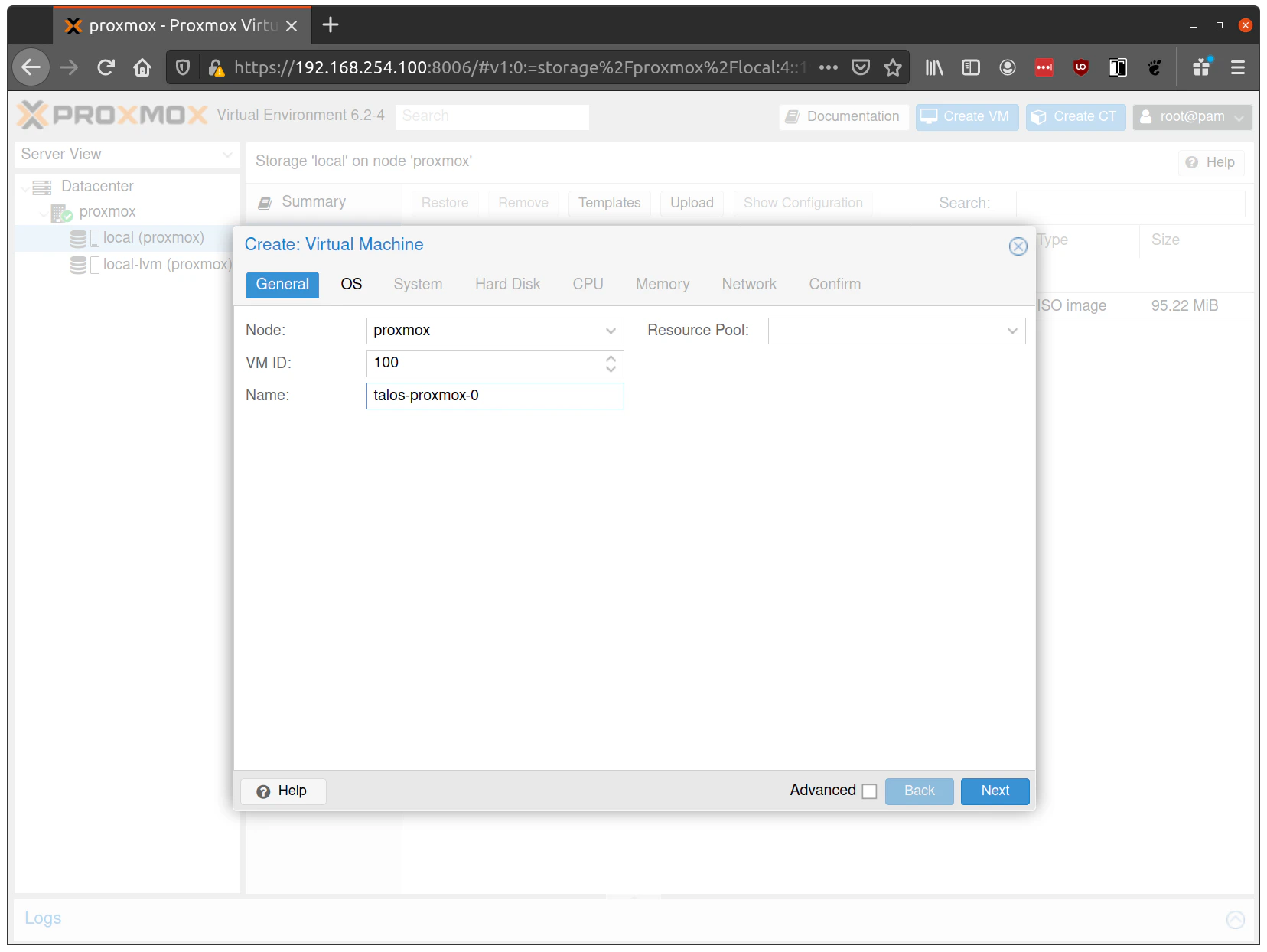Focus the storage content Search field

tap(1130, 204)
